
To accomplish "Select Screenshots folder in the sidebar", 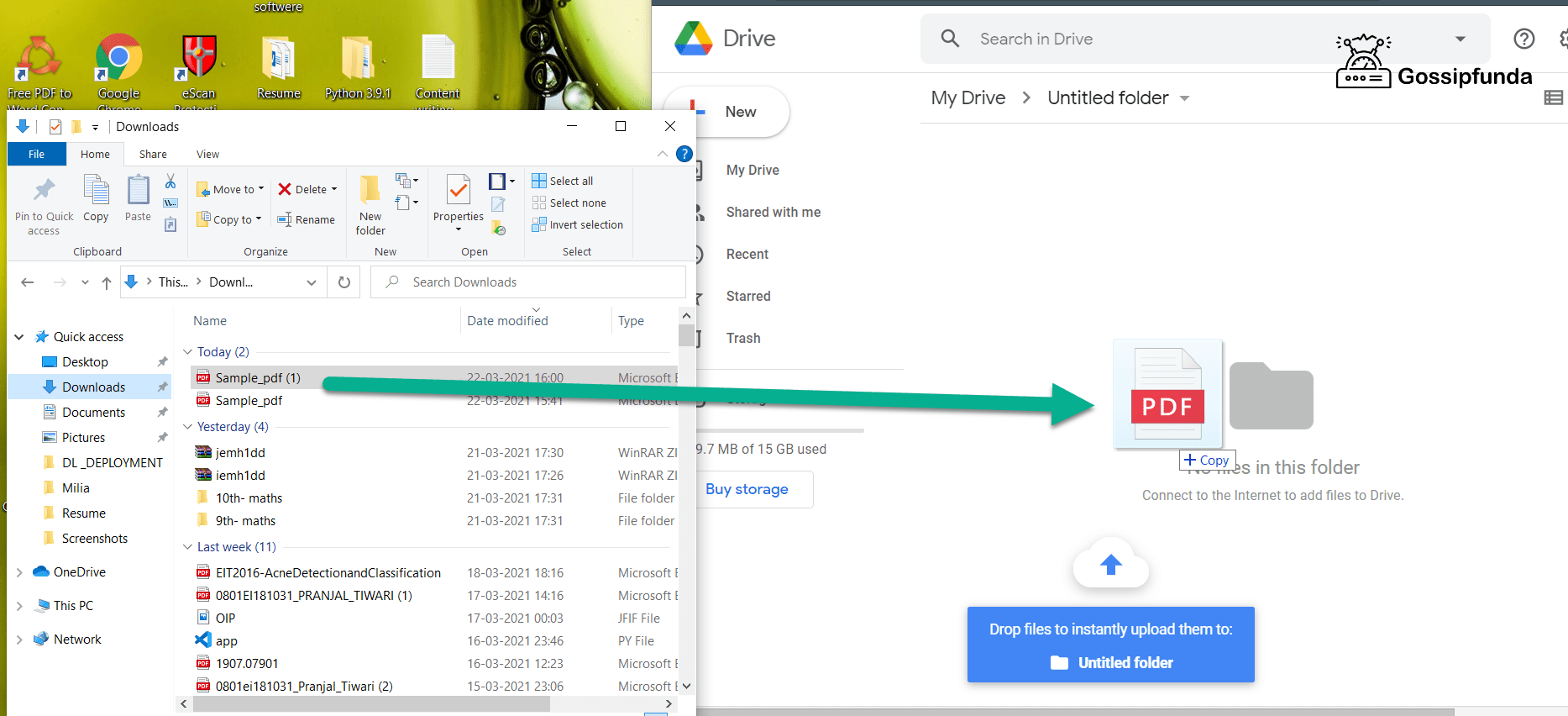I will tap(94, 539).
